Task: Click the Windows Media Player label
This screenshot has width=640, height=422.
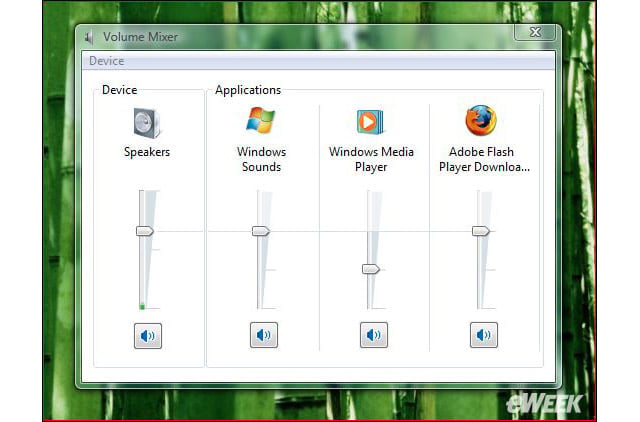Action: tap(371, 159)
